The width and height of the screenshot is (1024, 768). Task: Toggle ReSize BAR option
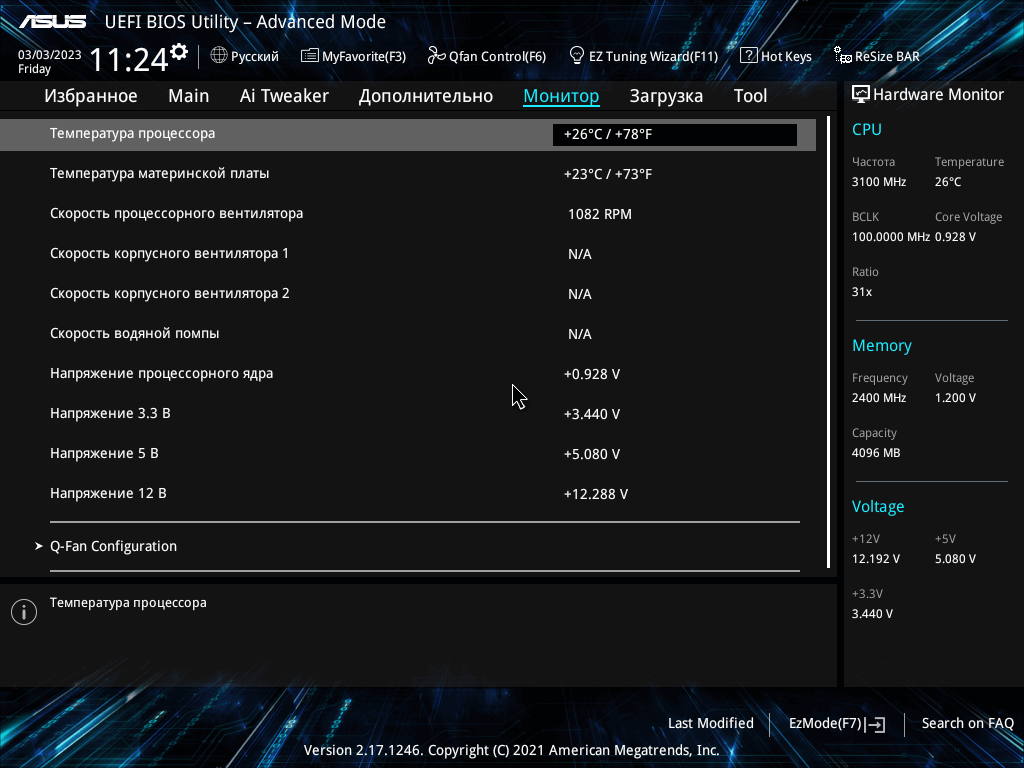(877, 56)
